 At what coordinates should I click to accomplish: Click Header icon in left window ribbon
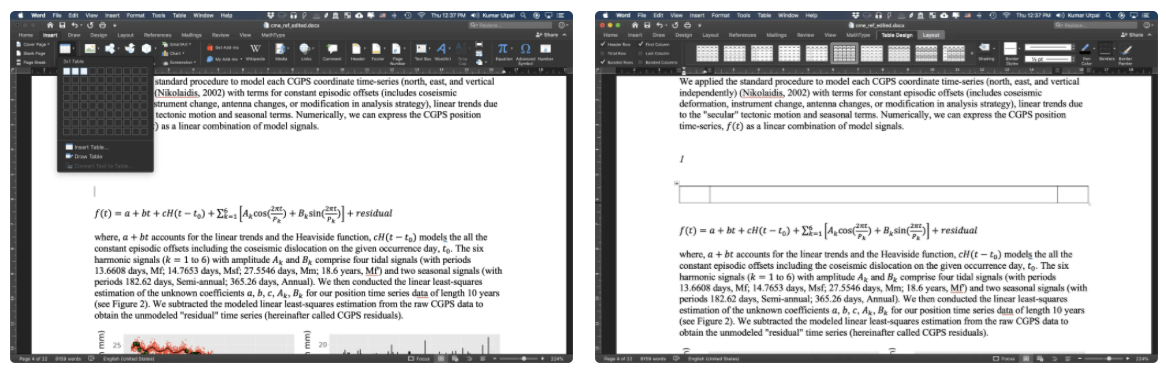[357, 48]
